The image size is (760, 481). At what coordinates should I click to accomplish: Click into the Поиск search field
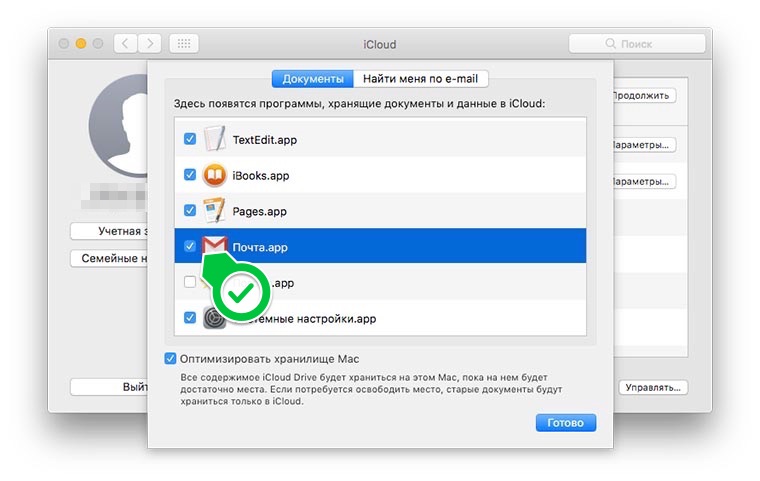637,44
